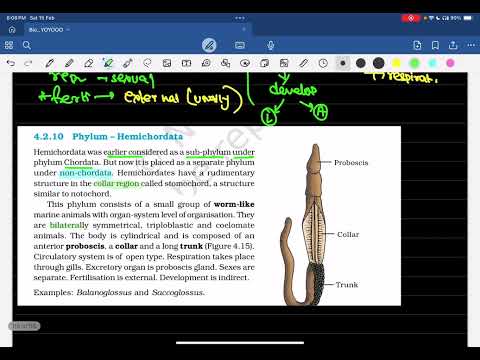Insert an image with the picture tool

[167, 63]
